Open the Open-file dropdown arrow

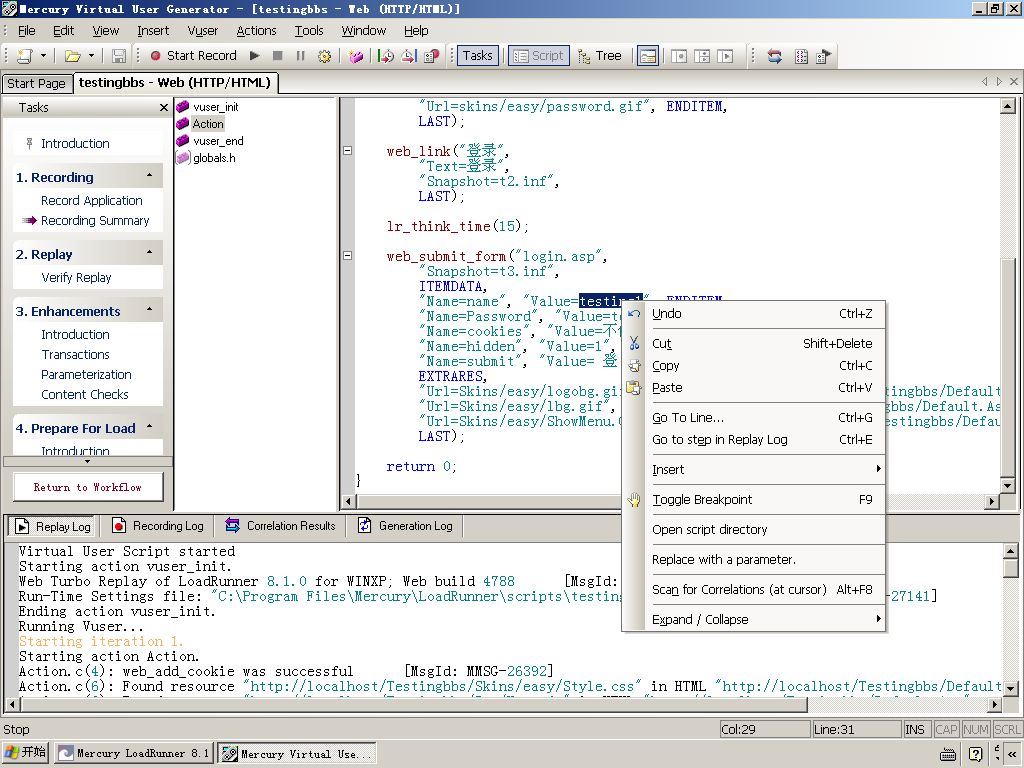(91, 56)
